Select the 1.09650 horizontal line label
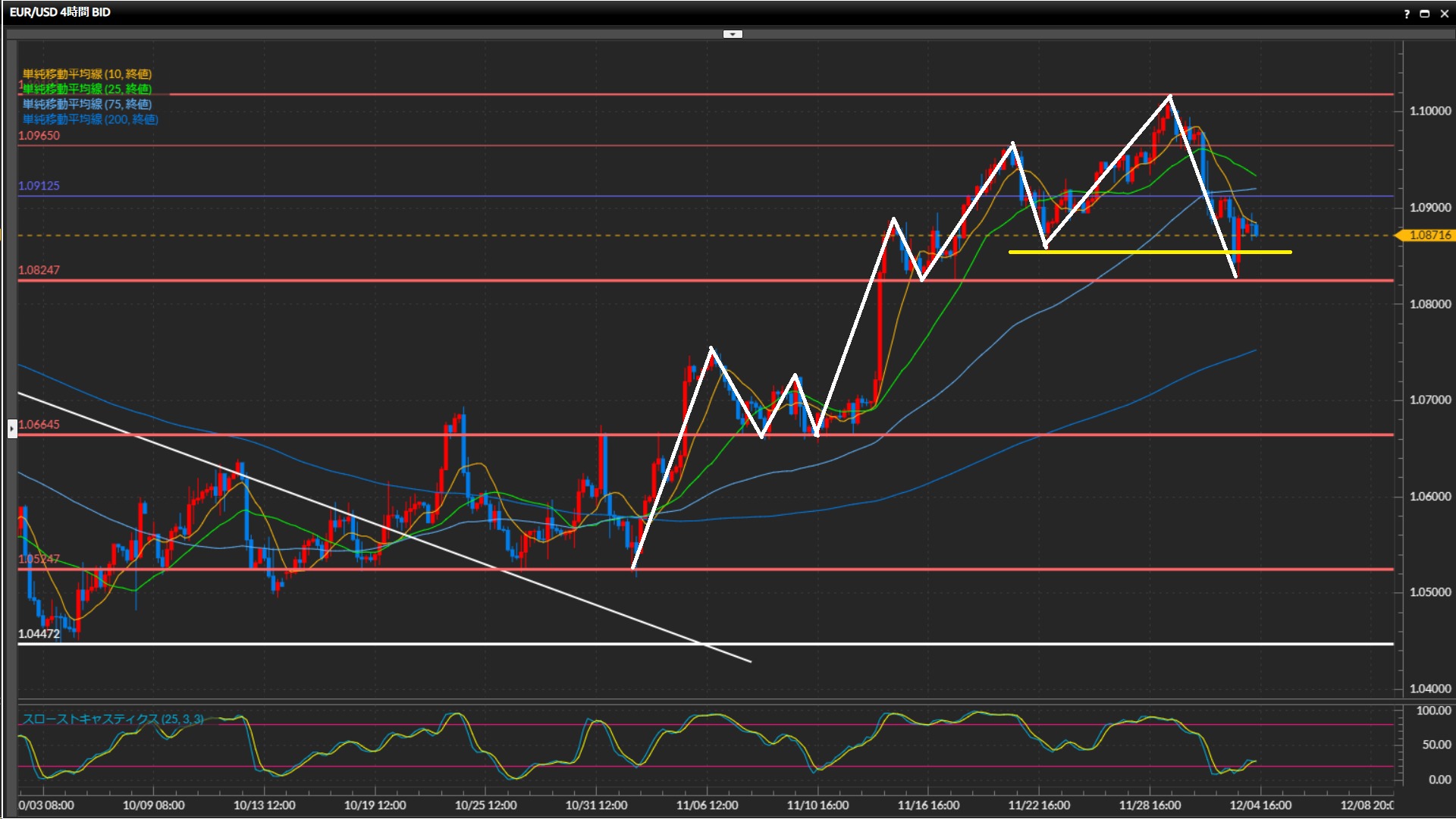1456x819 pixels. click(39, 136)
